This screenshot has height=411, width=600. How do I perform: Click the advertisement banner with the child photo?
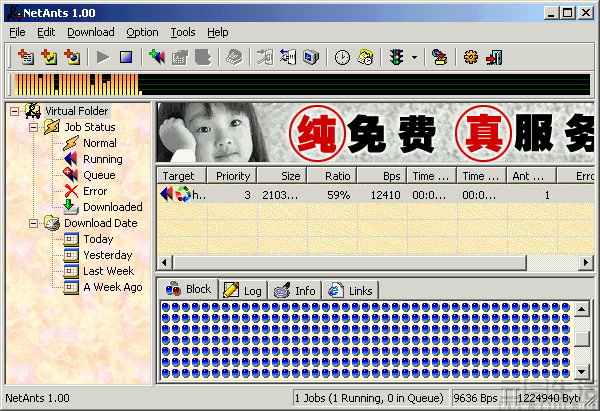click(x=376, y=132)
